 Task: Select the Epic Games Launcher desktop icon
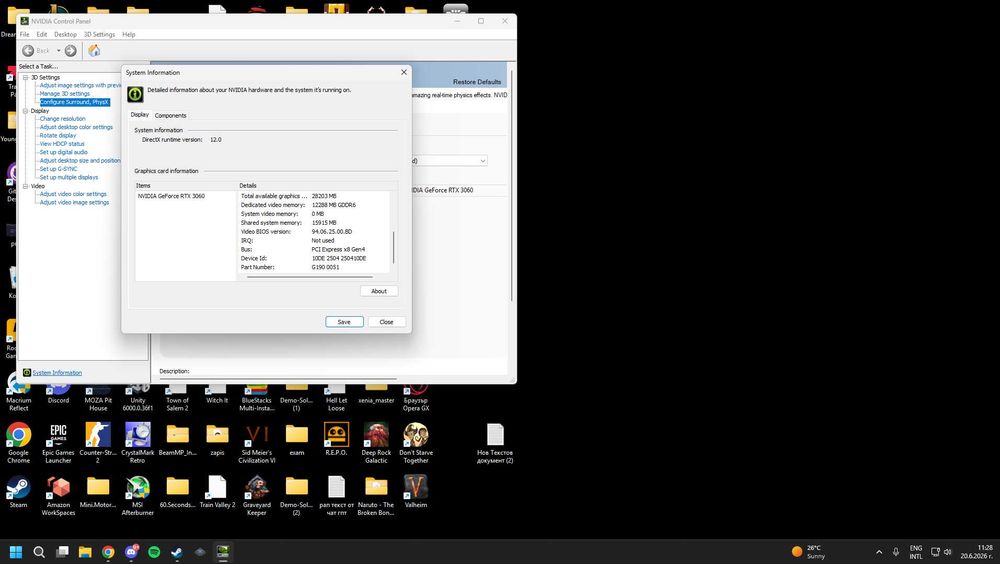point(58,442)
